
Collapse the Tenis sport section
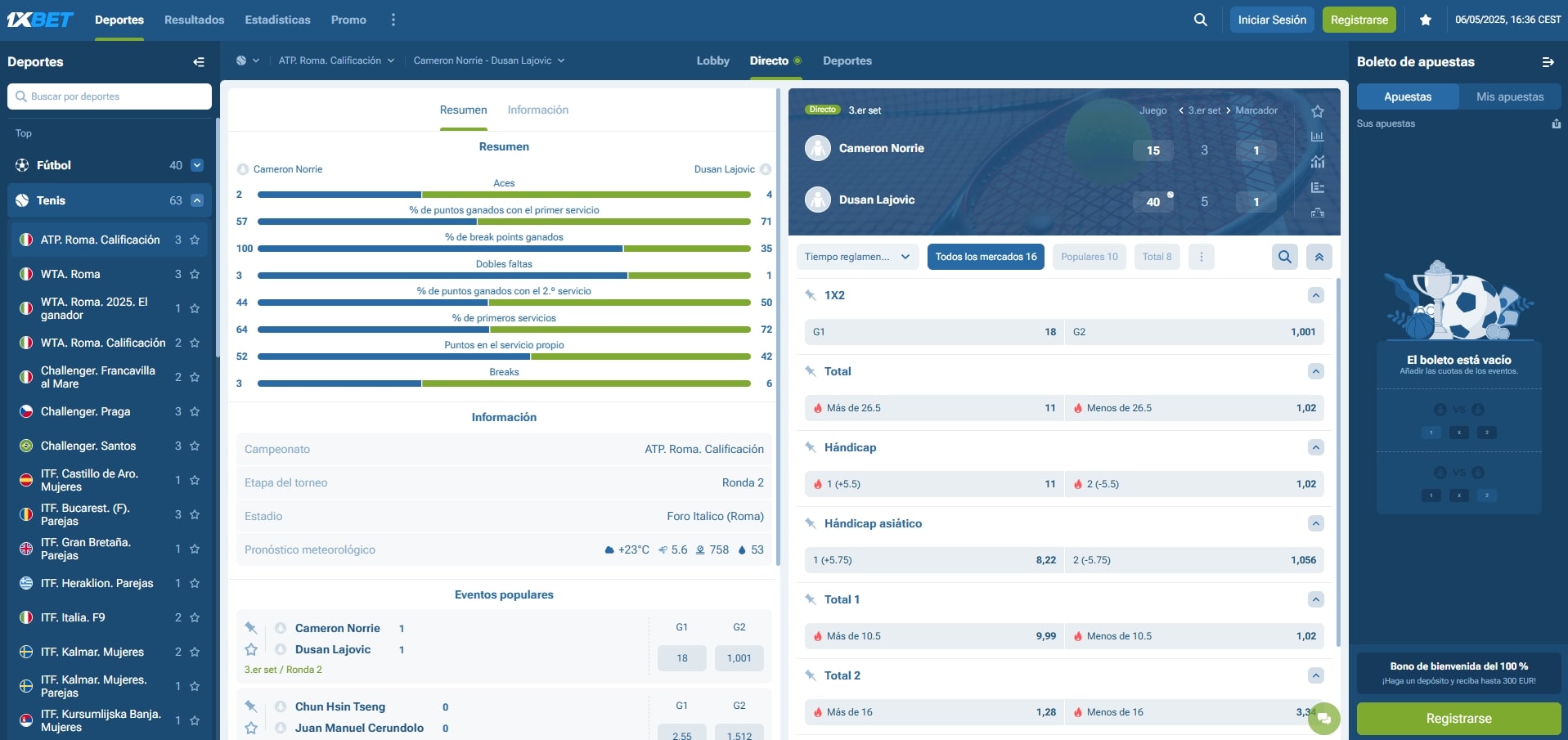[197, 200]
